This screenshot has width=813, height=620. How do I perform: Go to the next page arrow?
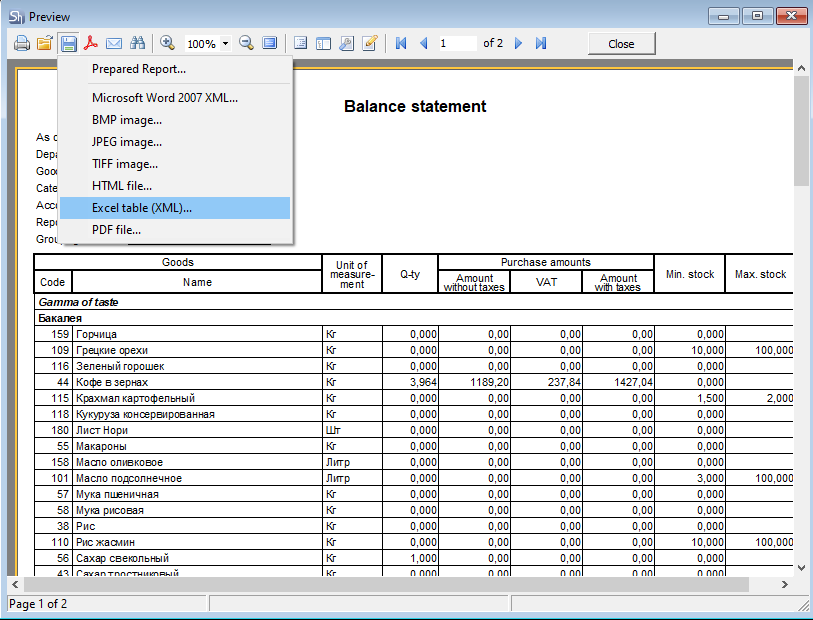click(x=518, y=43)
